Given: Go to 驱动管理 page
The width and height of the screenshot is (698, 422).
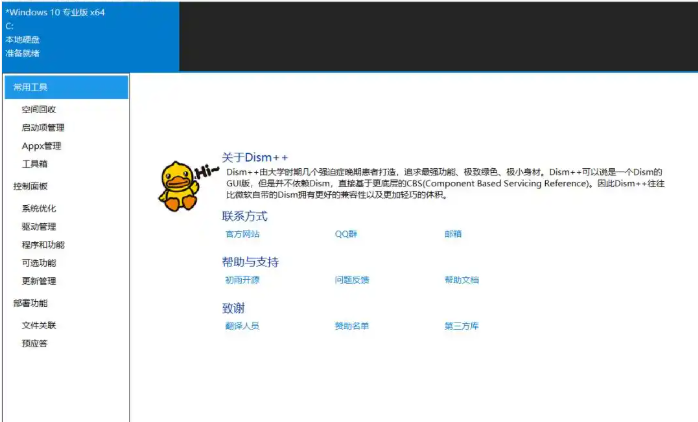Looking at the screenshot, I should 39,227.
